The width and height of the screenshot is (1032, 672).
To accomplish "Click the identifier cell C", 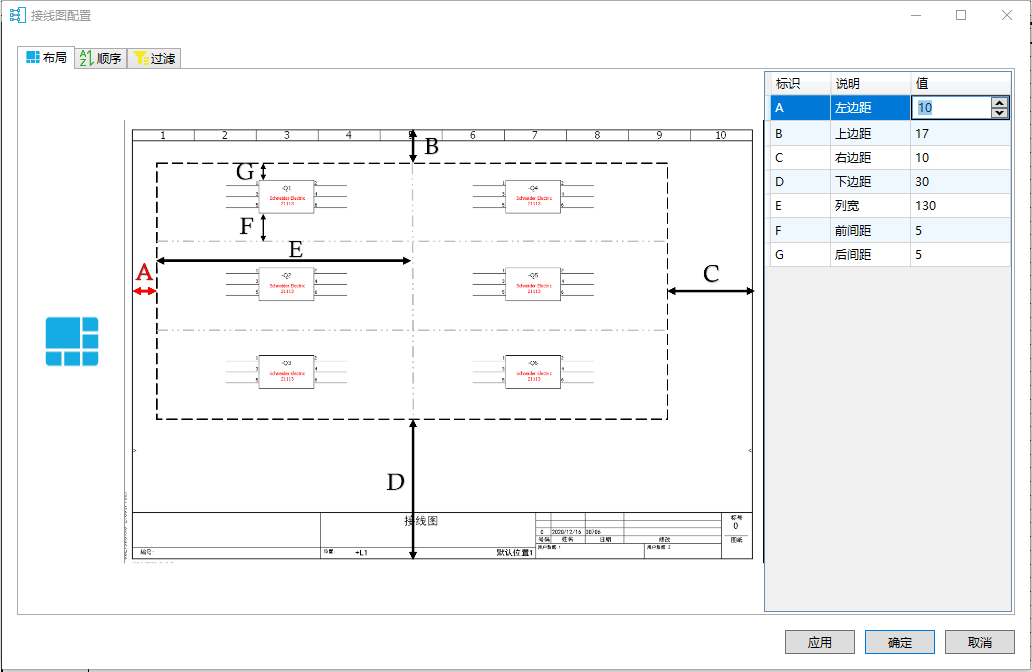I will 800,158.
